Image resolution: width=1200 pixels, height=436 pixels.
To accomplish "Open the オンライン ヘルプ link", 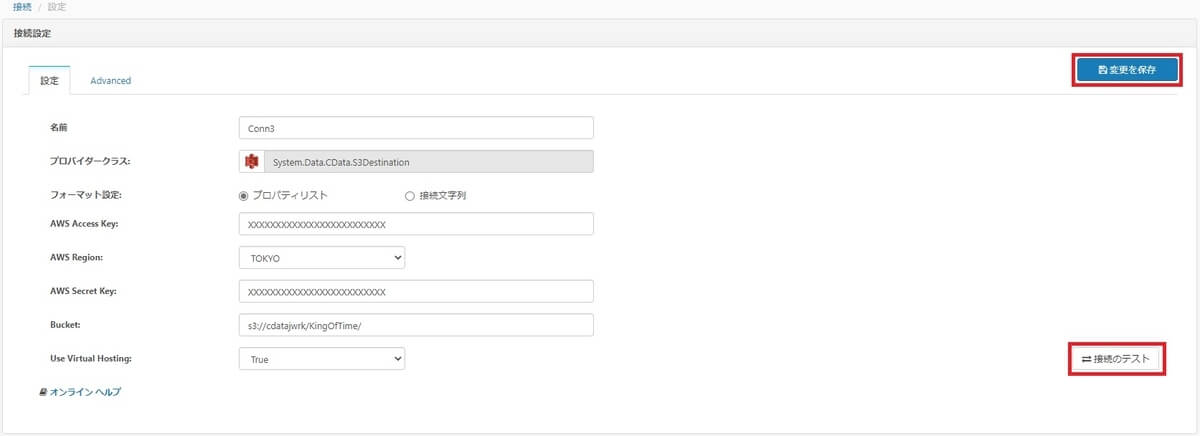I will pos(85,392).
